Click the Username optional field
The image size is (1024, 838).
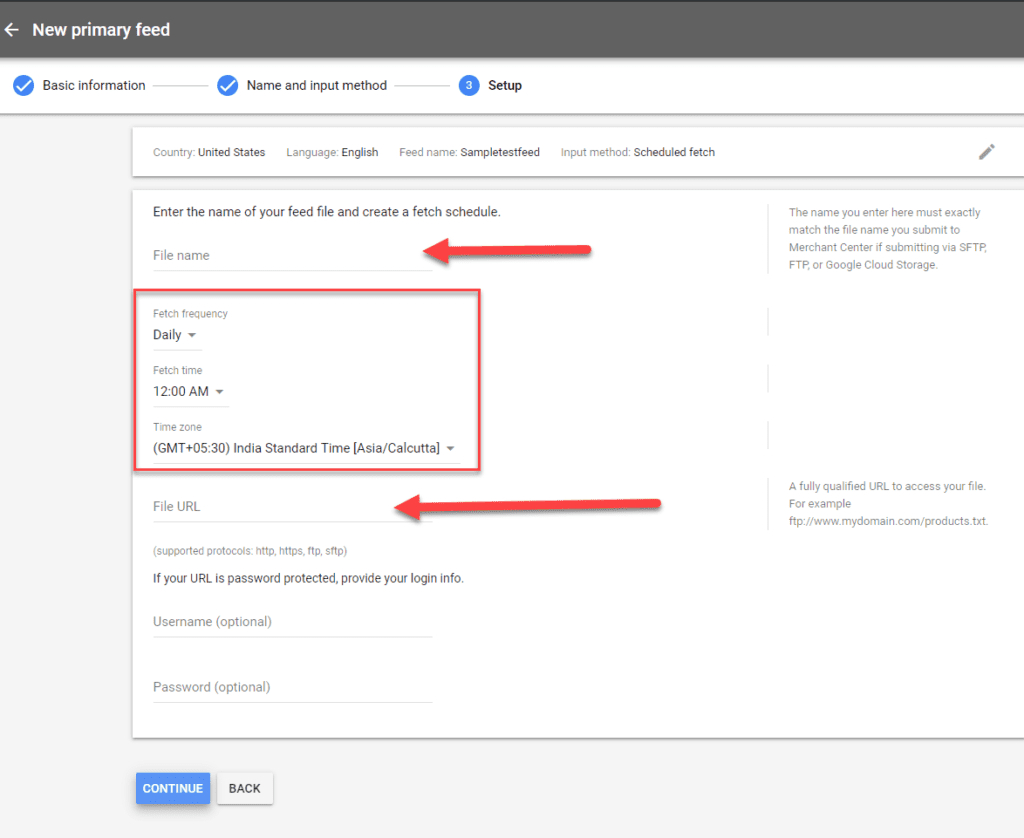(290, 621)
